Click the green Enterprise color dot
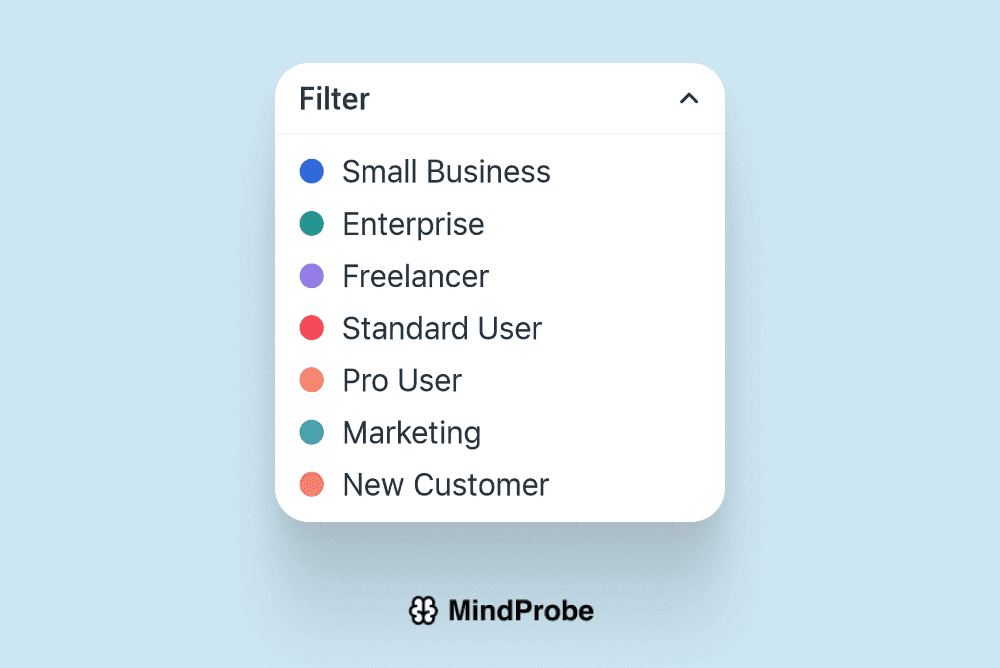Screen dimensions: 1000x668 click(x=312, y=224)
